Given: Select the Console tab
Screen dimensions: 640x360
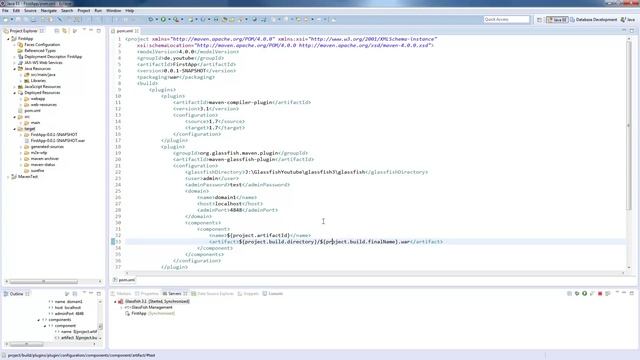Looking at the screenshot, I should tap(273, 294).
